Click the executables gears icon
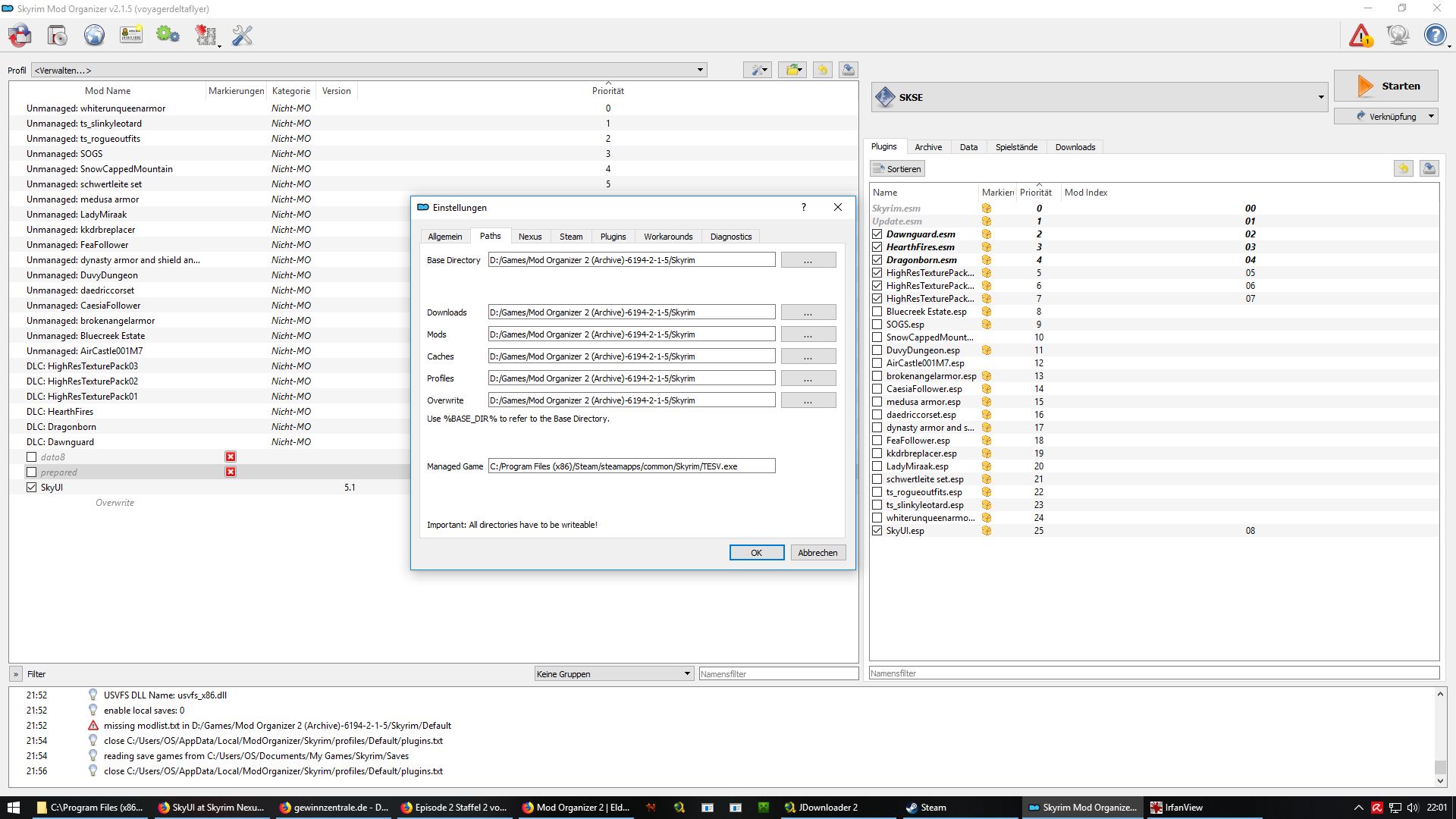1456x819 pixels. 168,35
